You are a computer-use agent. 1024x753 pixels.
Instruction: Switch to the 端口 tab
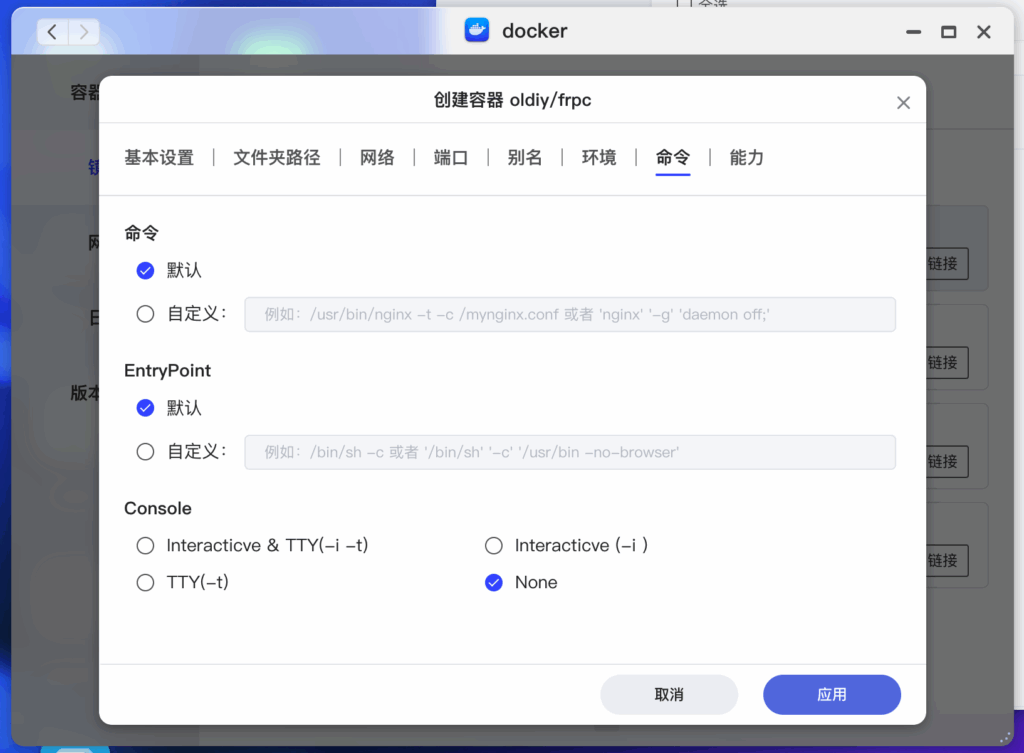(450, 157)
